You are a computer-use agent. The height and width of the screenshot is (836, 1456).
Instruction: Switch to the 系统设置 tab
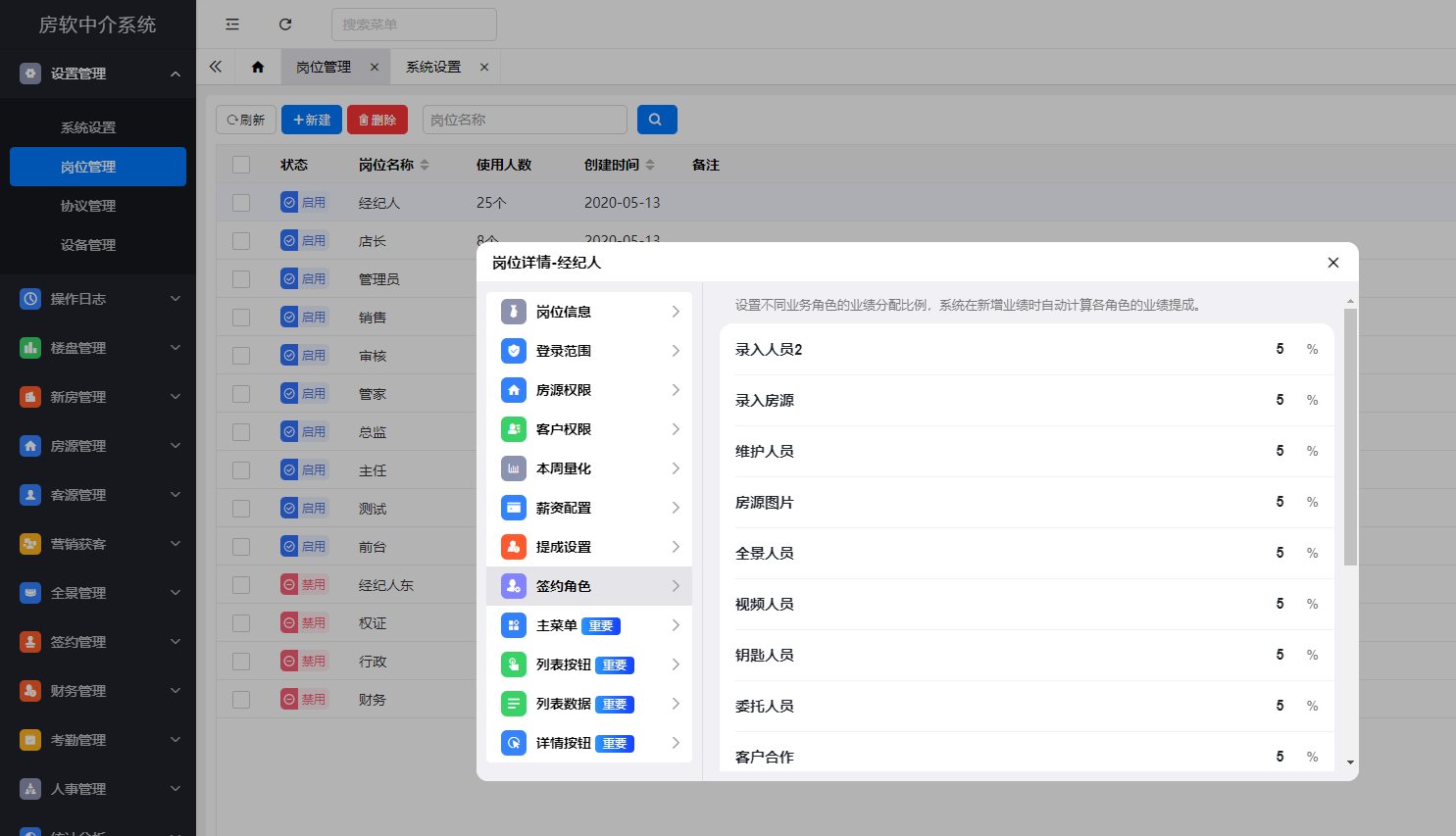click(x=433, y=67)
